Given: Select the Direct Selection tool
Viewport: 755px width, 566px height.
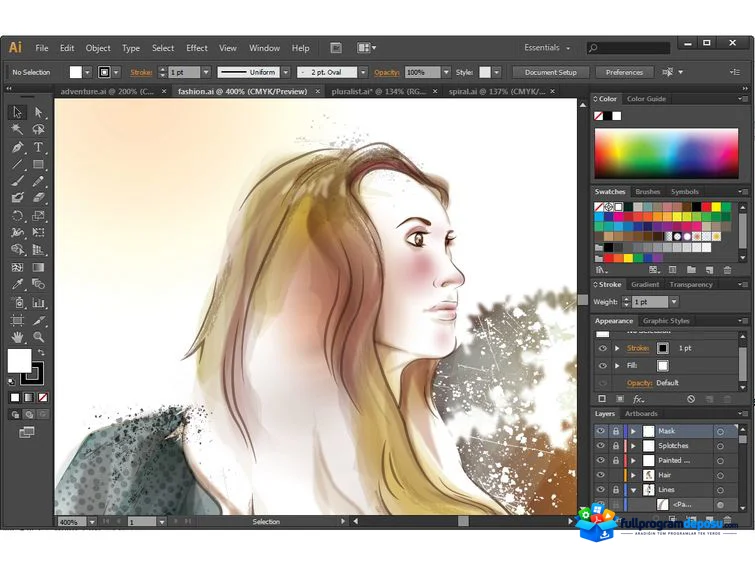Looking at the screenshot, I should point(39,112).
